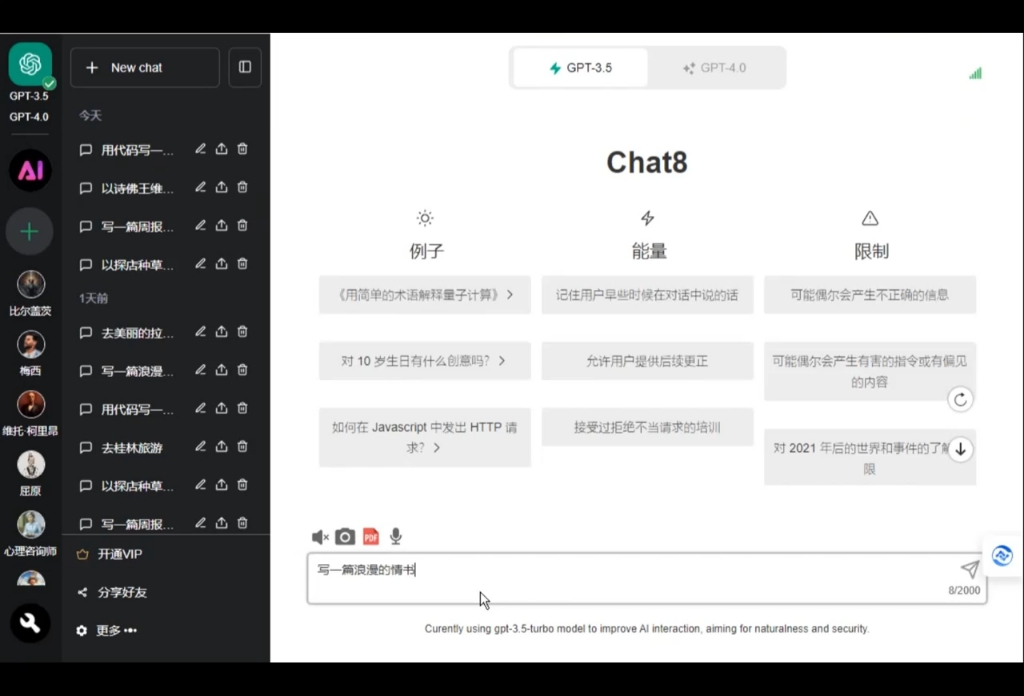The width and height of the screenshot is (1024, 696).
Task: Open the 去美丽的拉 conversation
Action: [x=136, y=333]
